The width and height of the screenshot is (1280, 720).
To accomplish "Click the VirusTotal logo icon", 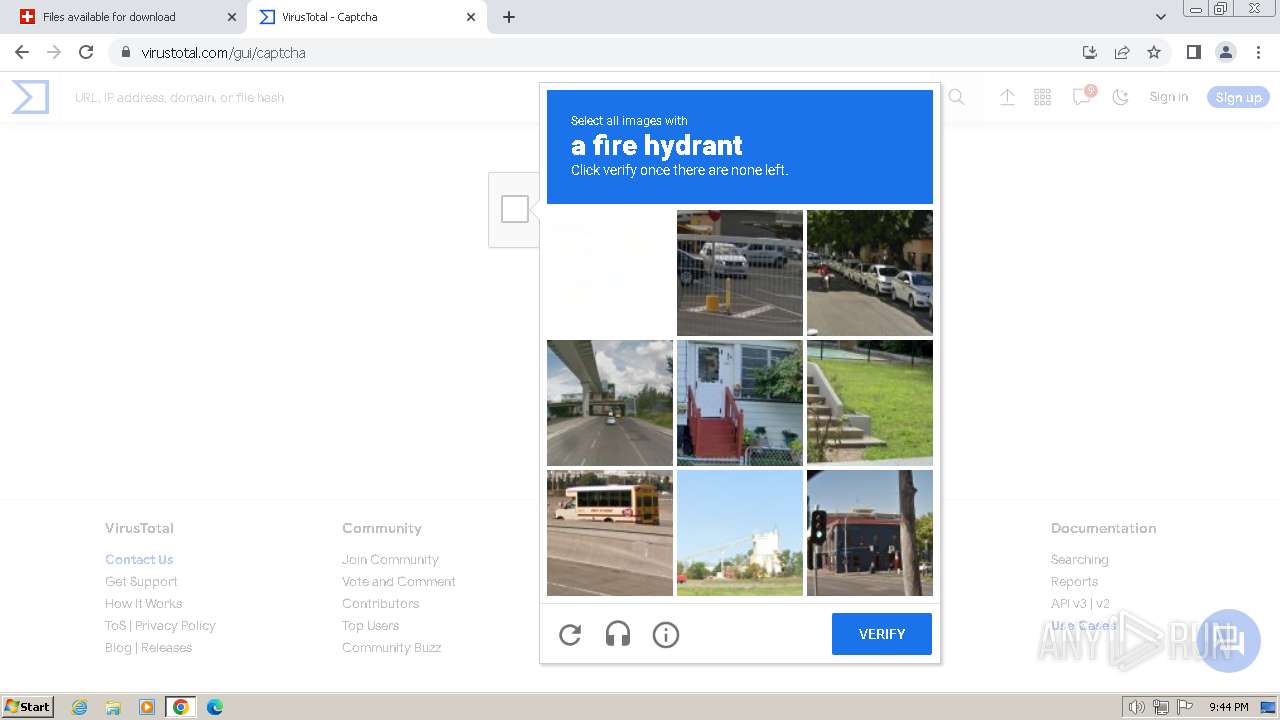I will (x=30, y=97).
